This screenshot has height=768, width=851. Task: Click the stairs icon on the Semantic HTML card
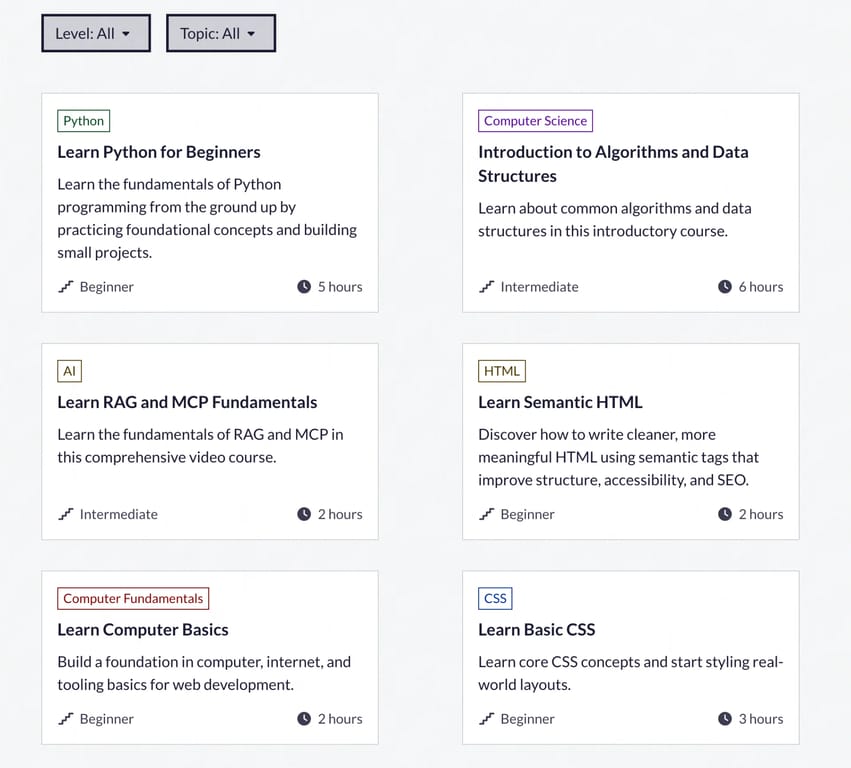pos(486,513)
